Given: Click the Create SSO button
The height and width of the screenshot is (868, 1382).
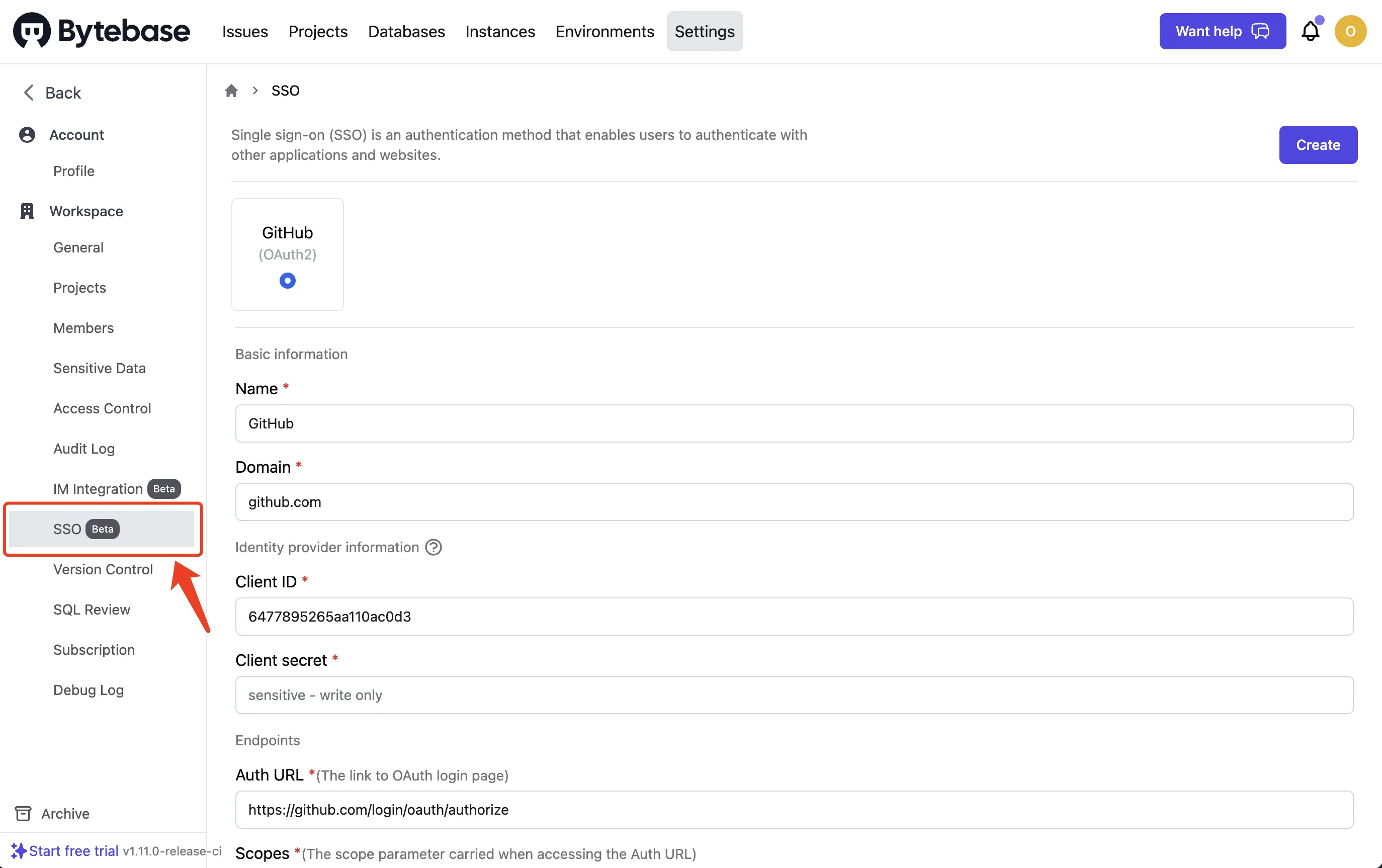Looking at the screenshot, I should 1318,145.
